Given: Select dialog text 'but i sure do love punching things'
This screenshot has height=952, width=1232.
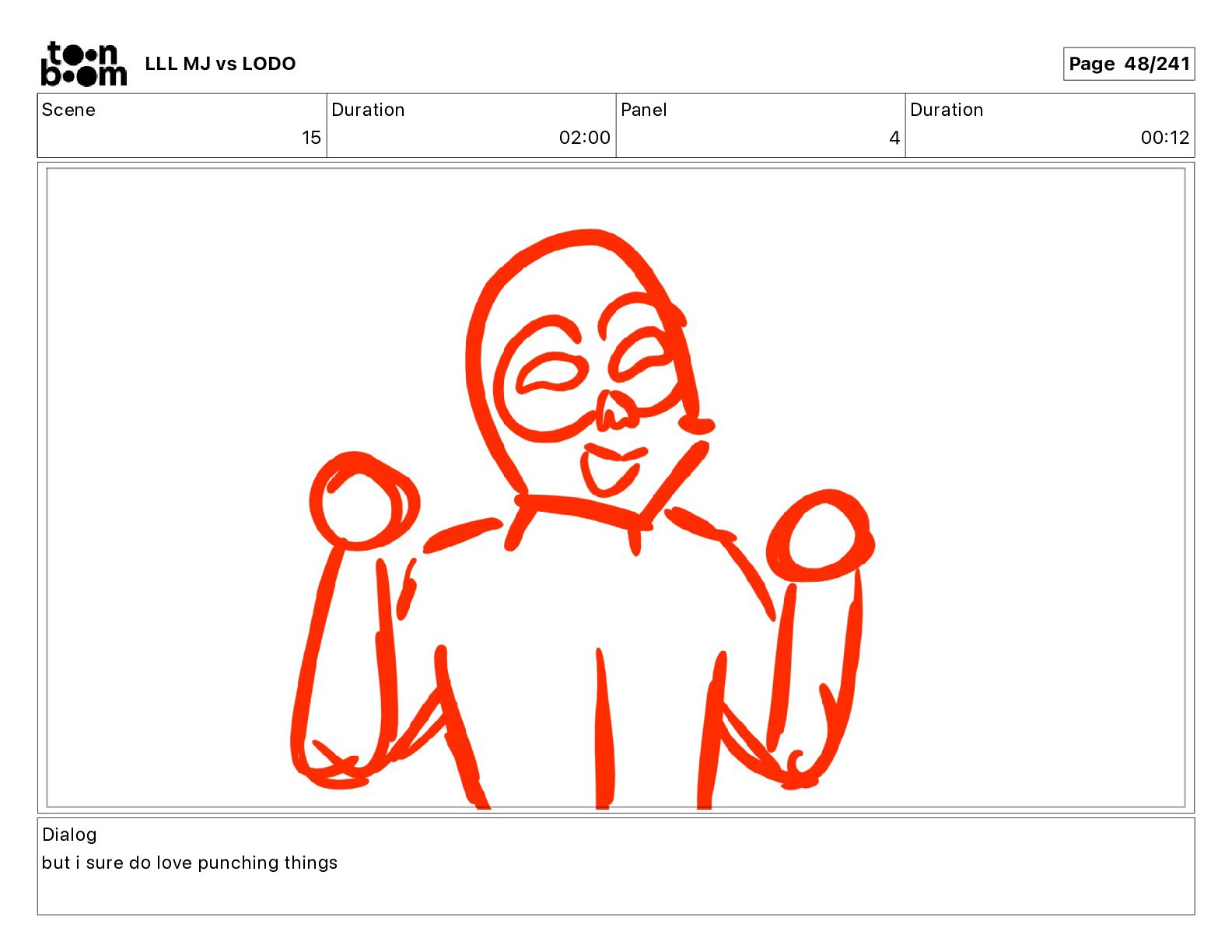Looking at the screenshot, I should click(x=190, y=863).
